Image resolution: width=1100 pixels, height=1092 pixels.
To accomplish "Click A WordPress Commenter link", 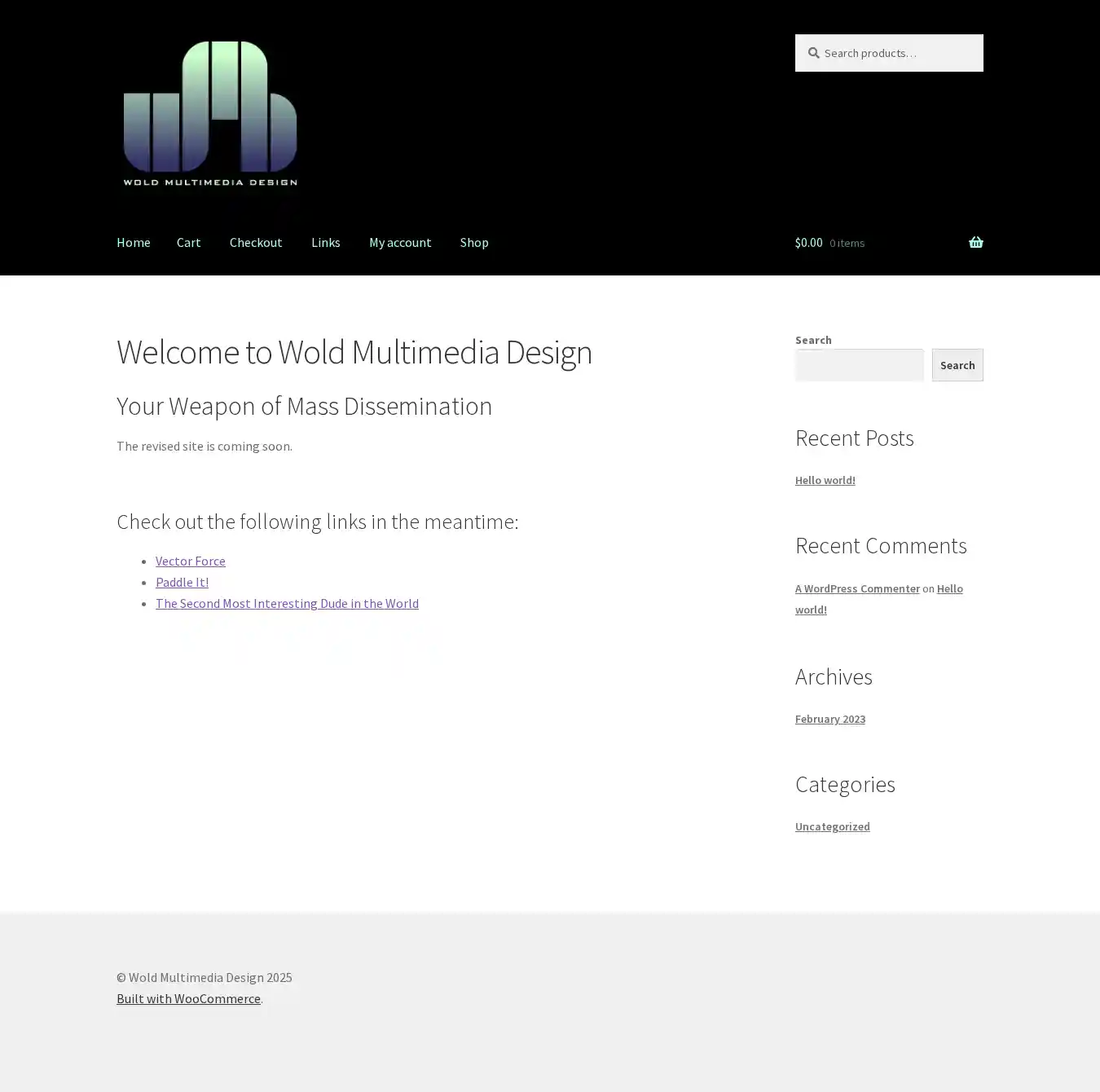I will click(x=857, y=588).
